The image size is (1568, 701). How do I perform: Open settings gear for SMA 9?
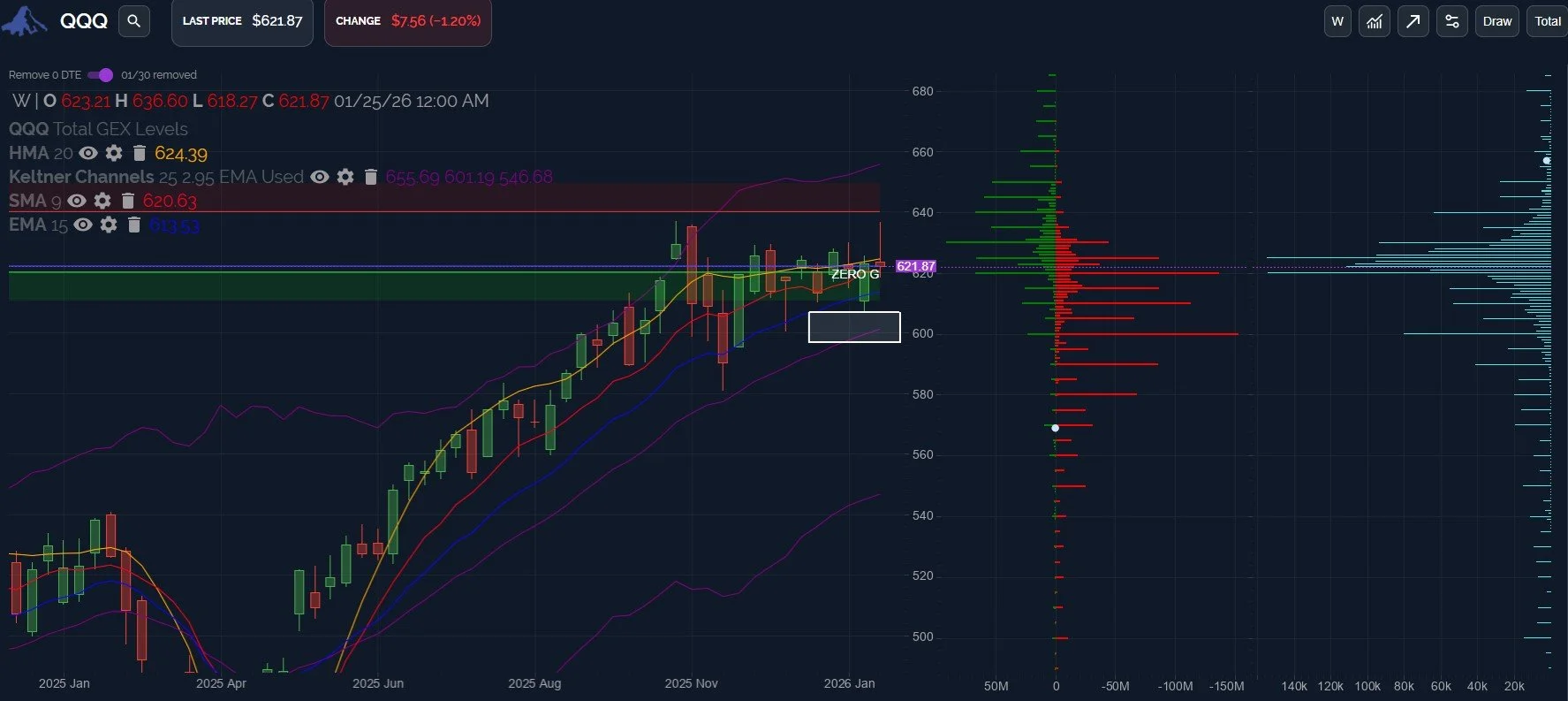point(102,201)
